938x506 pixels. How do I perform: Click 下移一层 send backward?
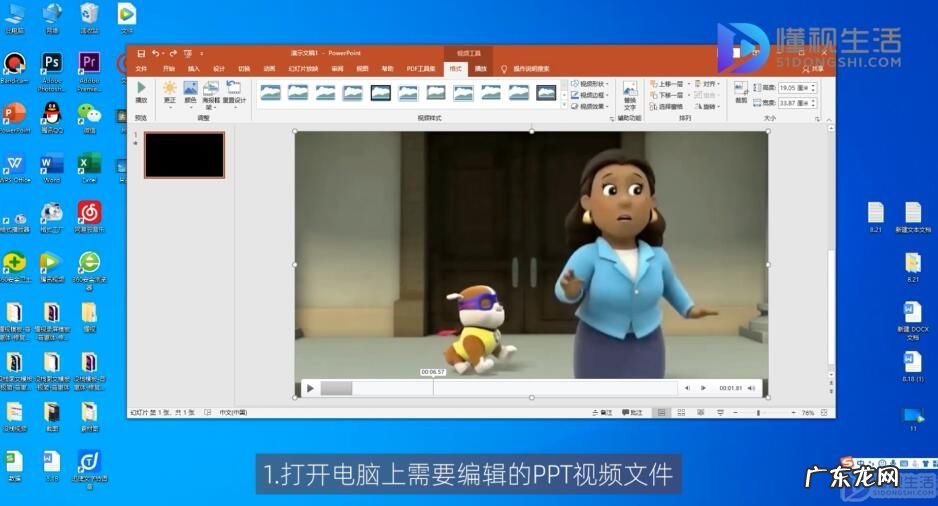tap(667, 95)
